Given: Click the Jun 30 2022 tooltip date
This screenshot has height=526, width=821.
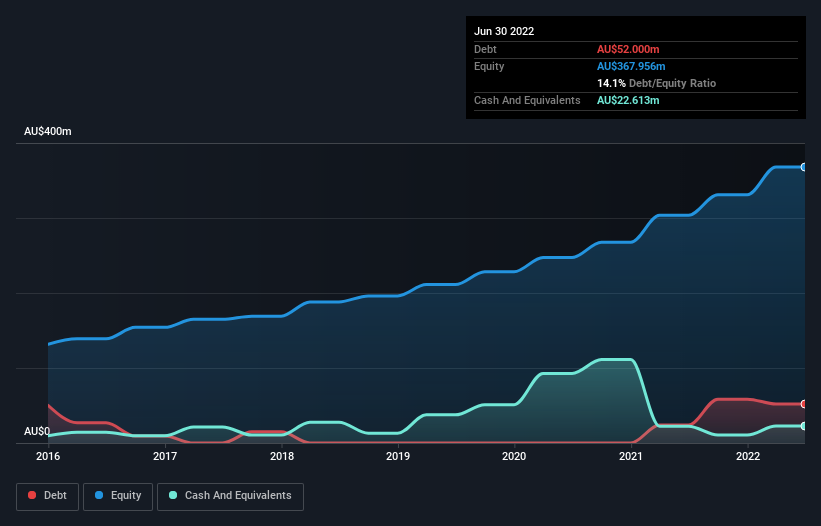Looking at the screenshot, I should [504, 31].
